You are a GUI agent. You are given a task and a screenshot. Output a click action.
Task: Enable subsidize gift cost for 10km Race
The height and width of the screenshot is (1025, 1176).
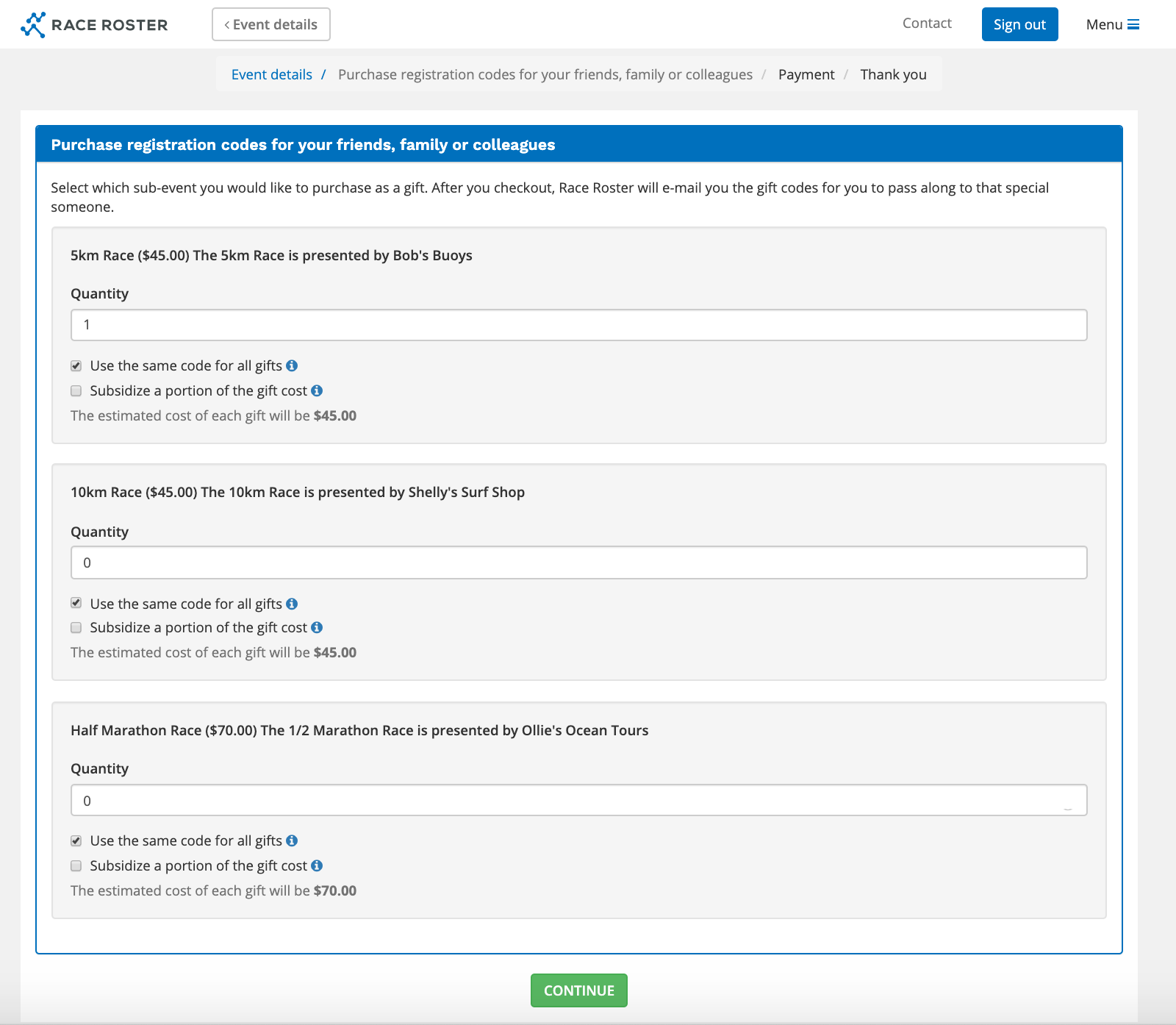point(76,628)
